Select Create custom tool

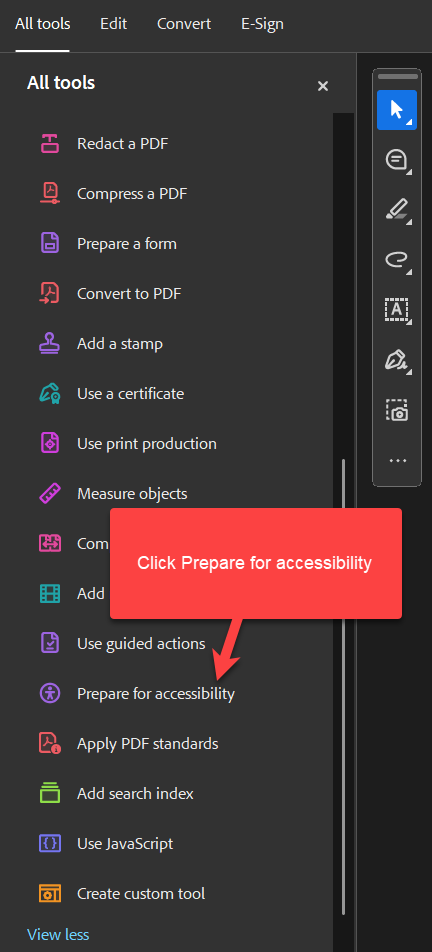click(141, 894)
